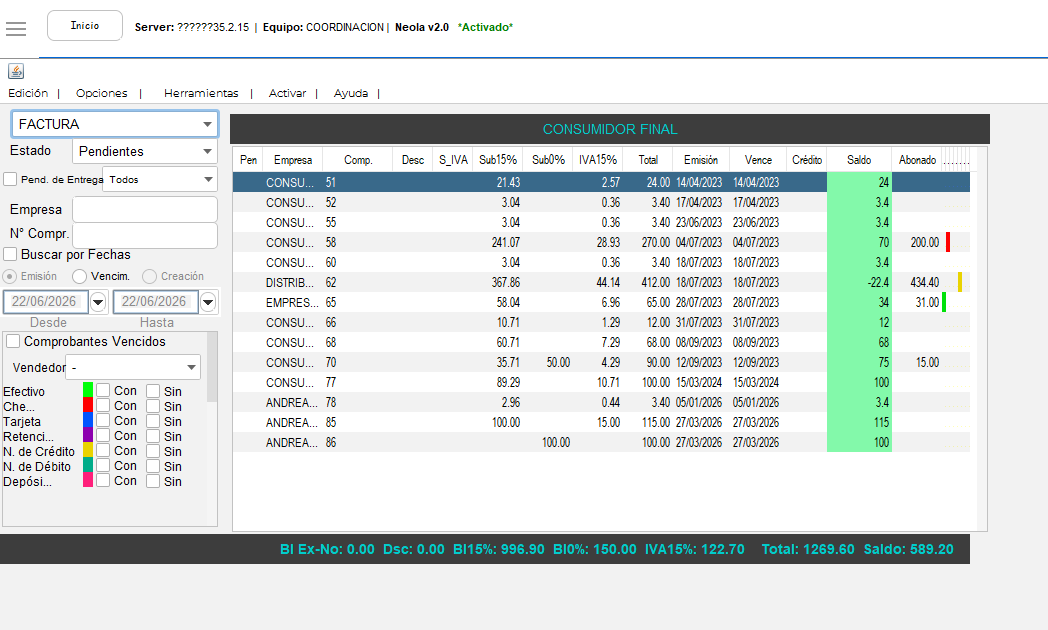
Task: Click the red payment marker in row 58
Action: 948,243
